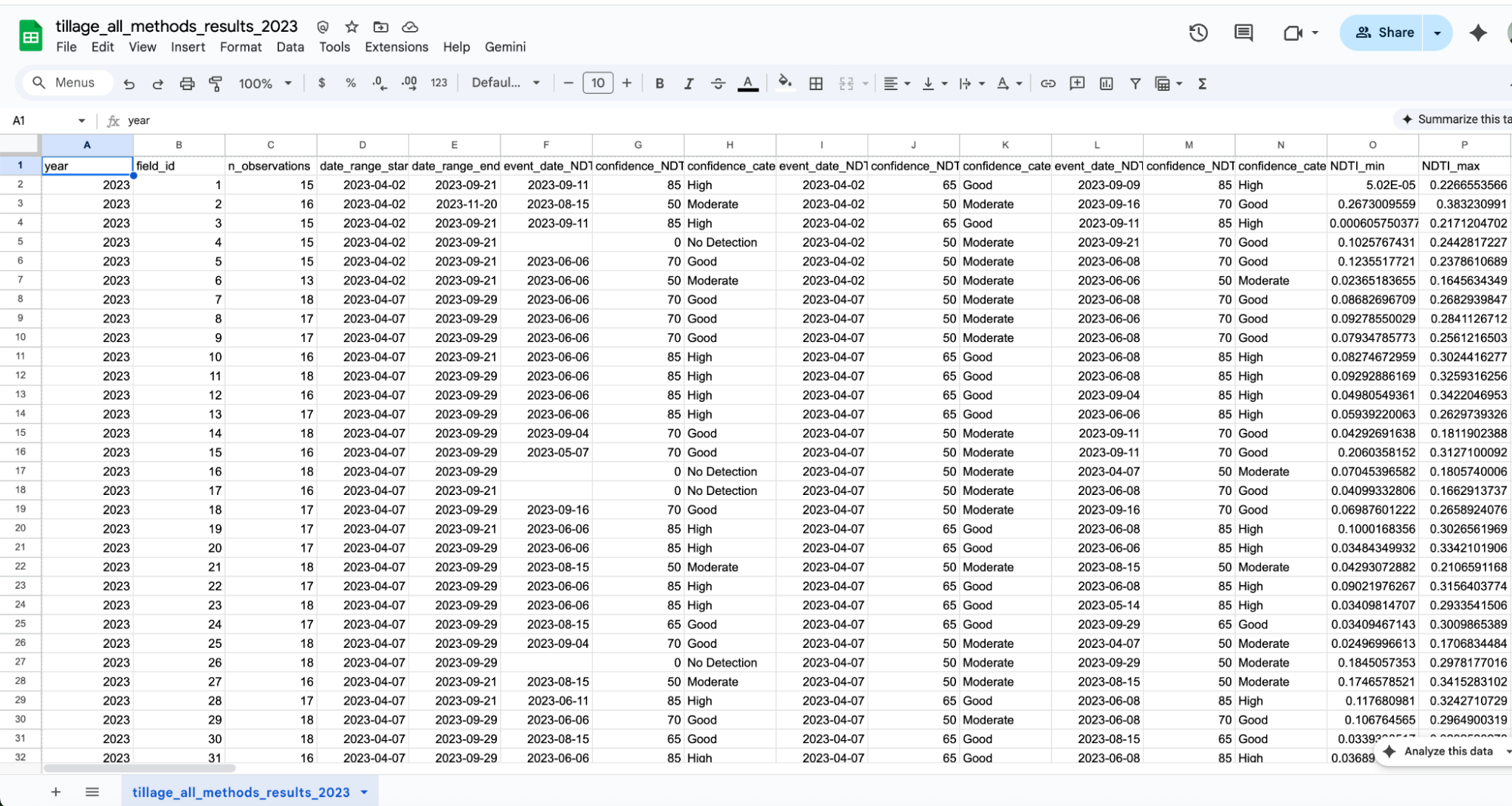Open version history clock icon
This screenshot has height=806, width=1512.
(x=1198, y=33)
